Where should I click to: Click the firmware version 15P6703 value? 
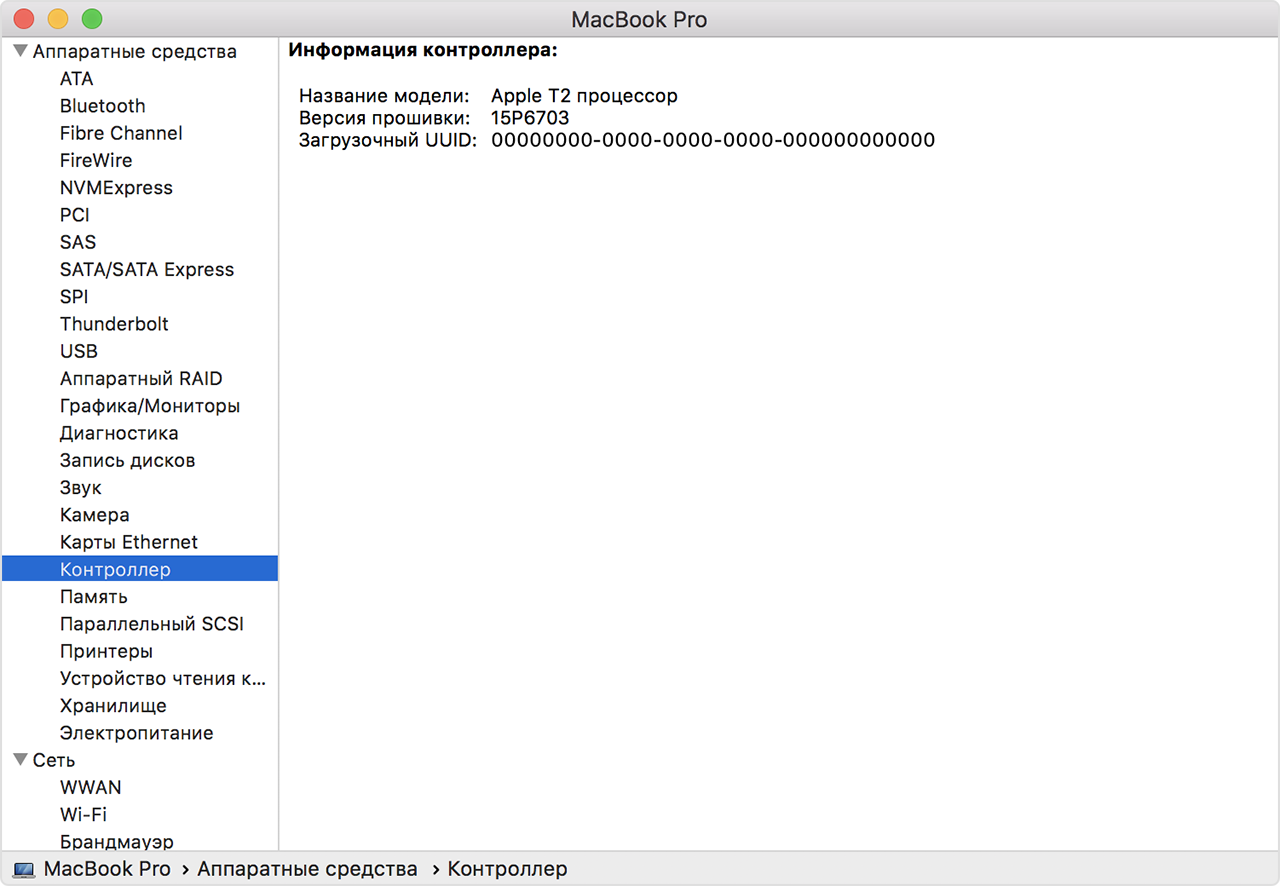point(530,118)
